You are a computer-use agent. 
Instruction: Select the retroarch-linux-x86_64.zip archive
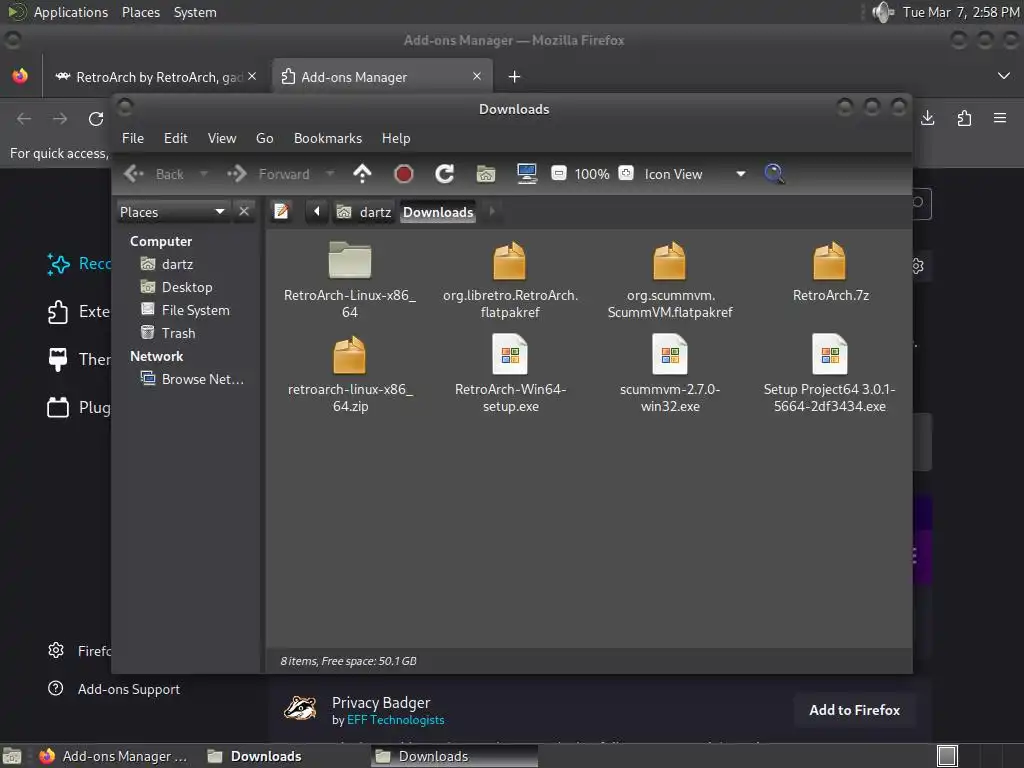(x=350, y=374)
